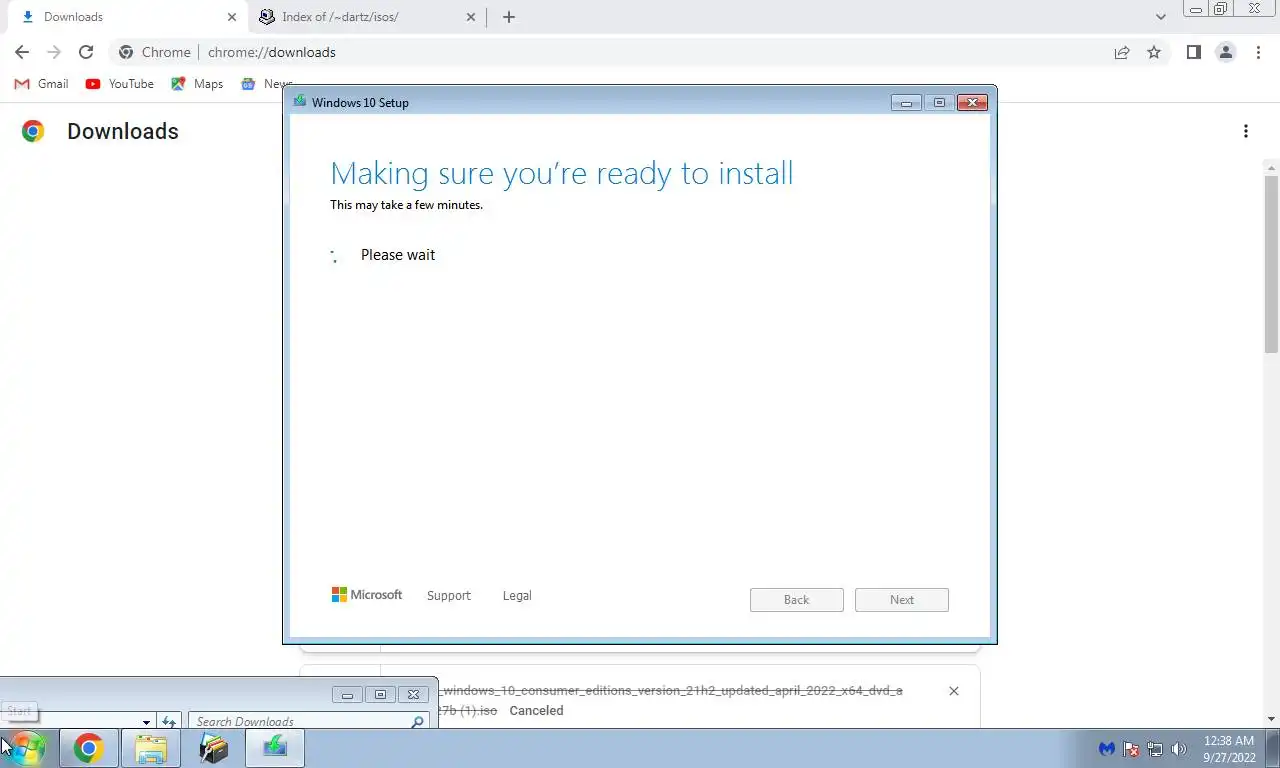Bookmark this tab with the star icon
The height and width of the screenshot is (768, 1280).
pyautogui.click(x=1154, y=52)
